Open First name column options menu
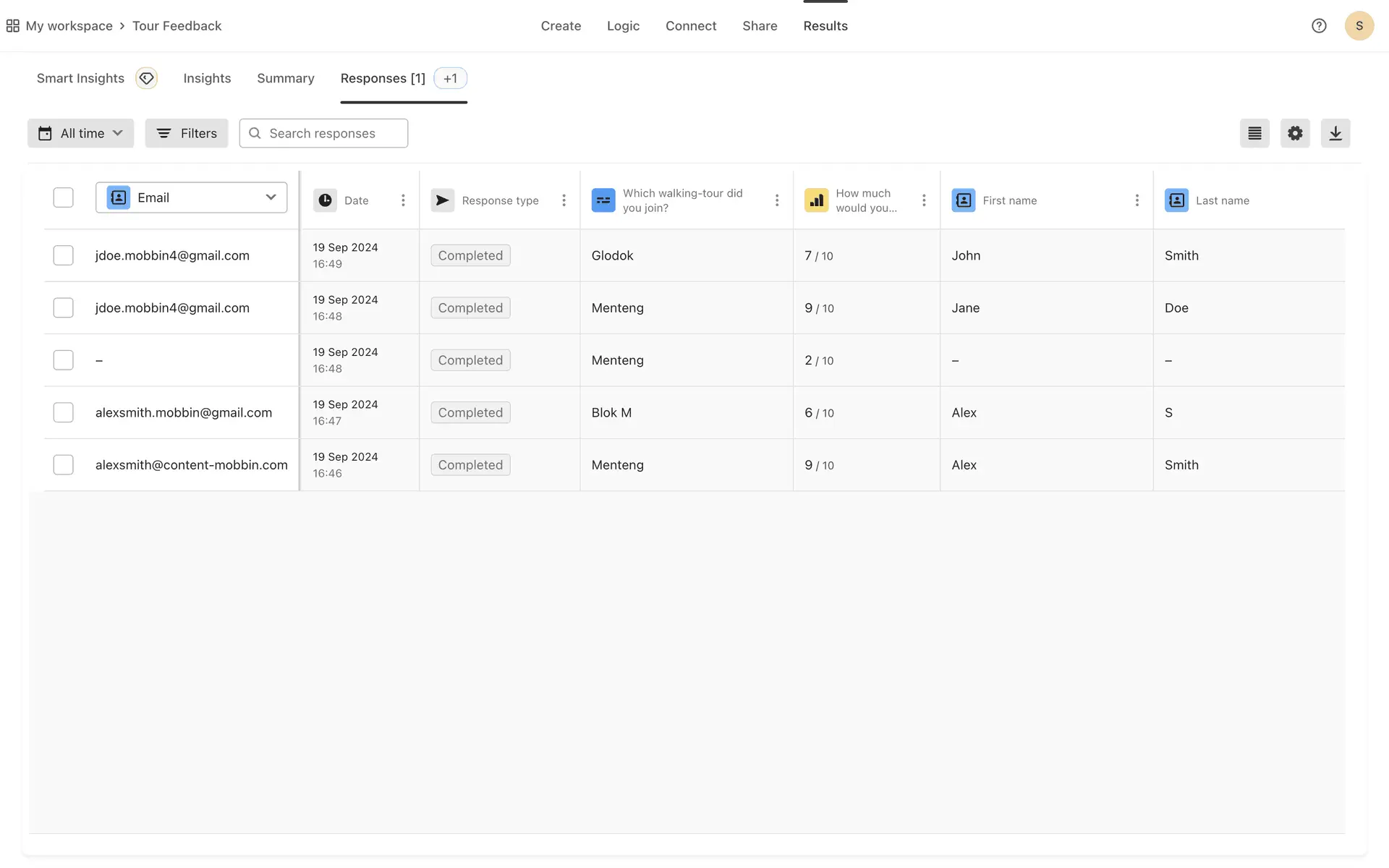The image size is (1389, 868). 1137,200
